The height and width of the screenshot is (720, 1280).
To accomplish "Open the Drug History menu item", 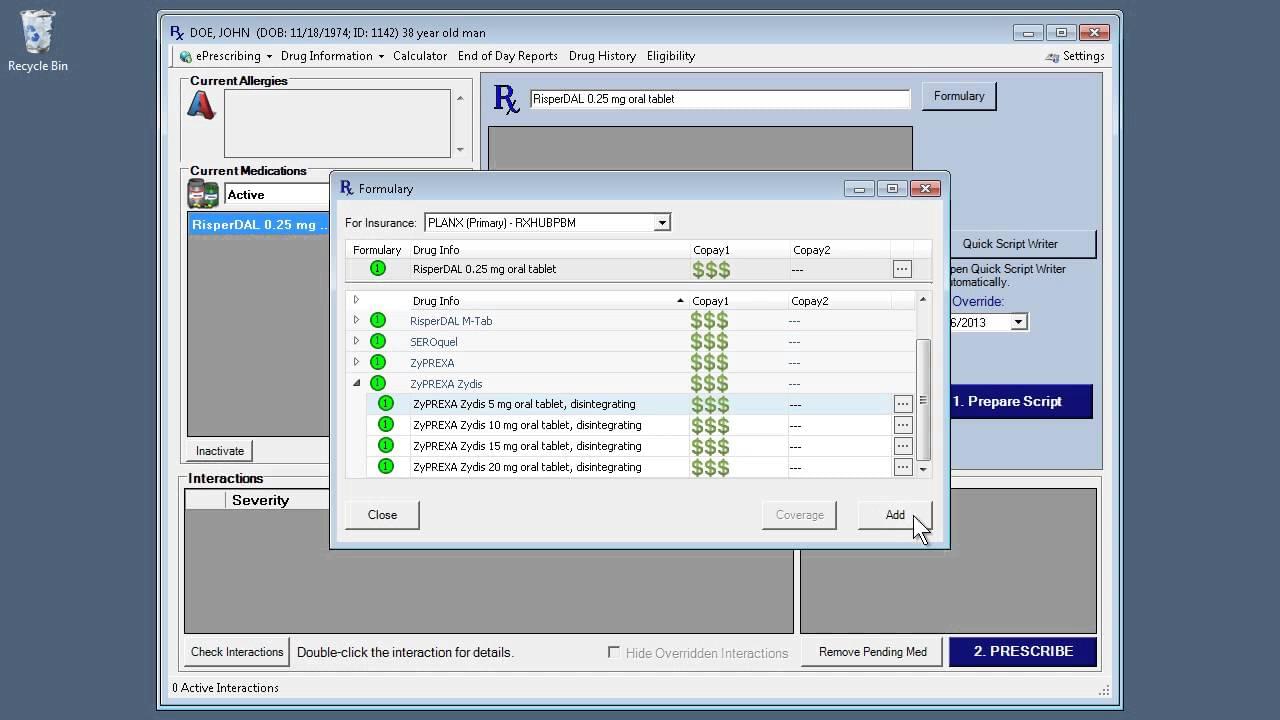I will point(602,56).
